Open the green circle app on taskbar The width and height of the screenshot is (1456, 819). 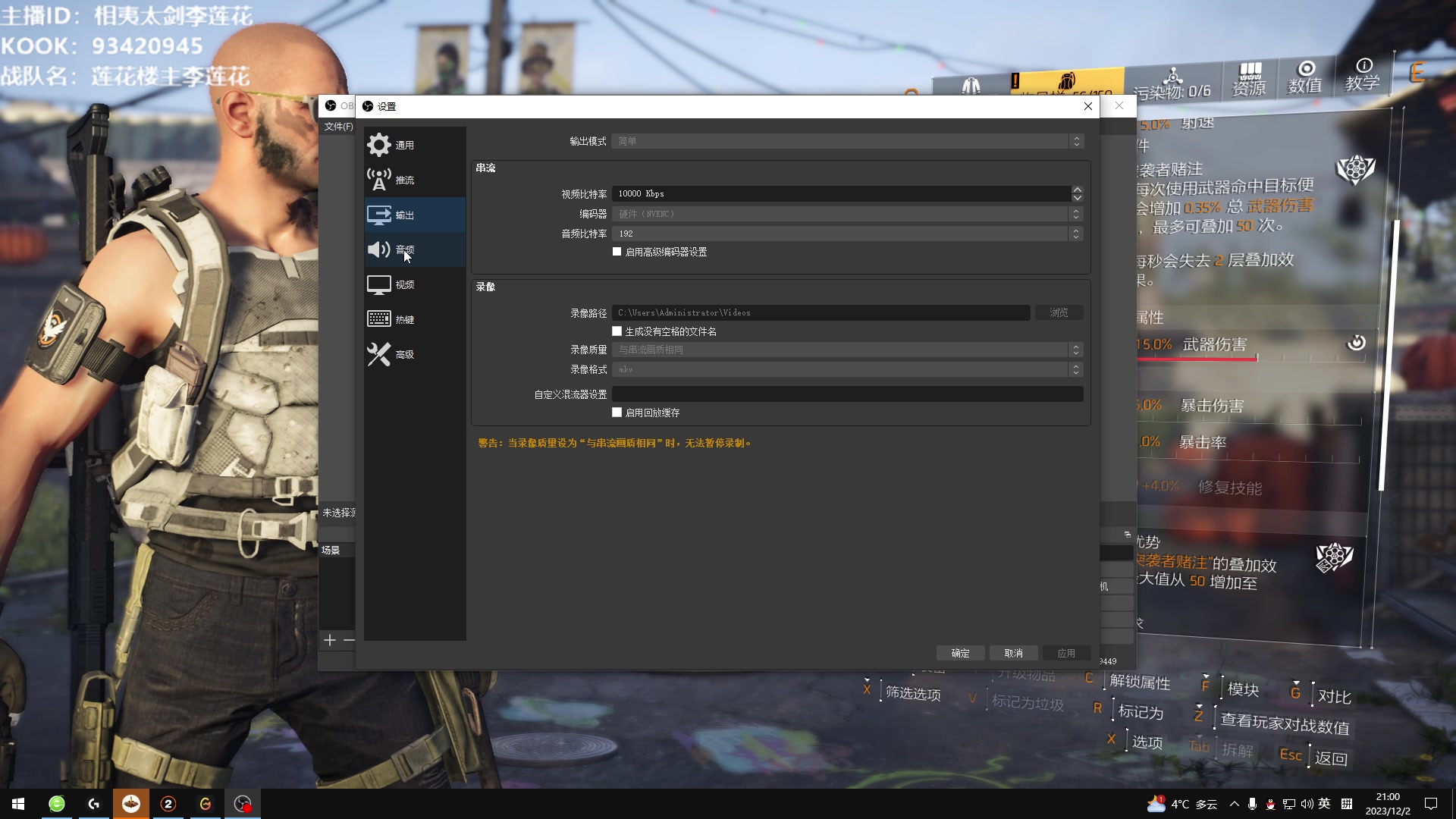pyautogui.click(x=57, y=804)
